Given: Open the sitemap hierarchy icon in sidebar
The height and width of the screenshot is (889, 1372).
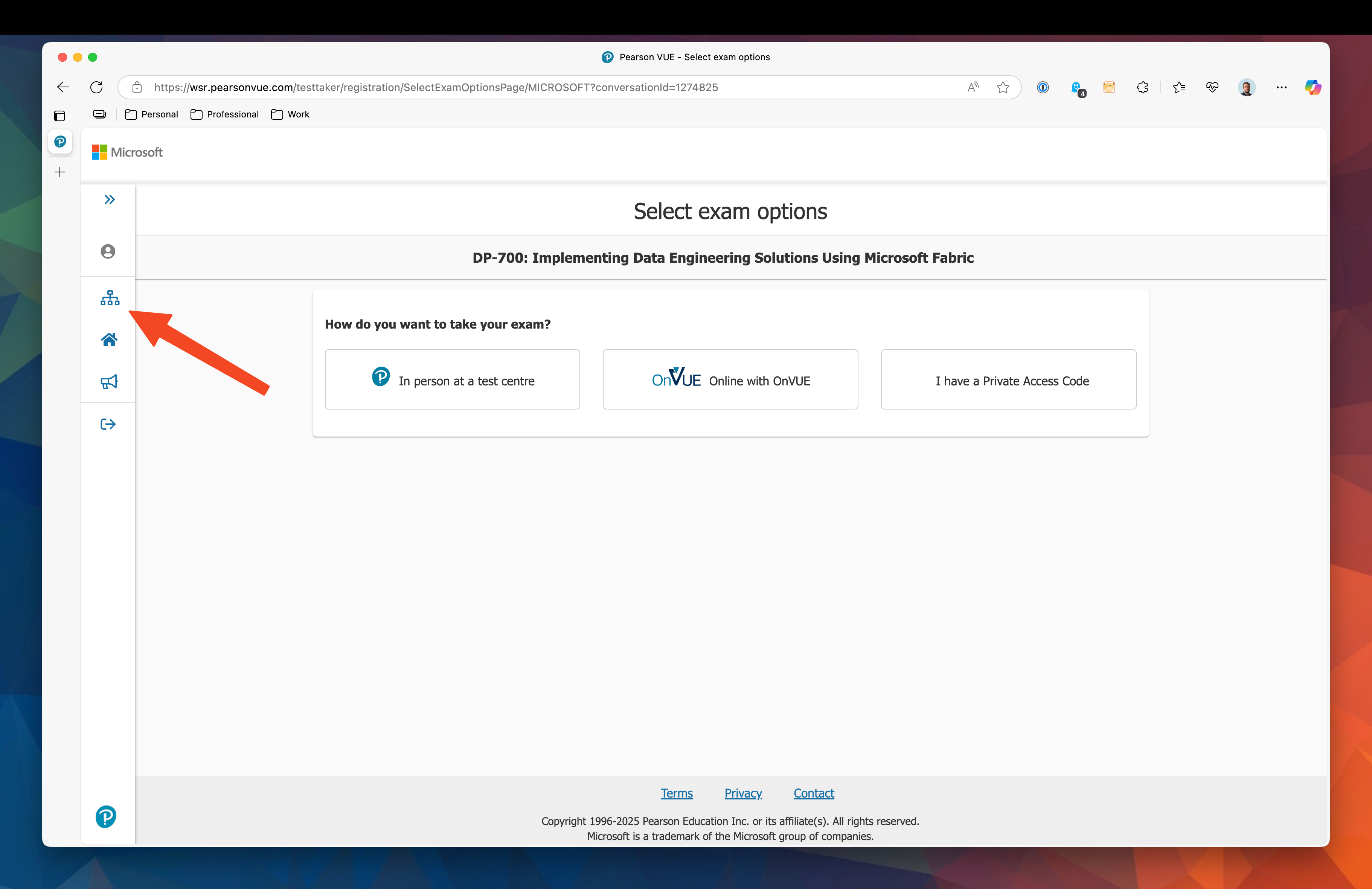Looking at the screenshot, I should (x=110, y=298).
